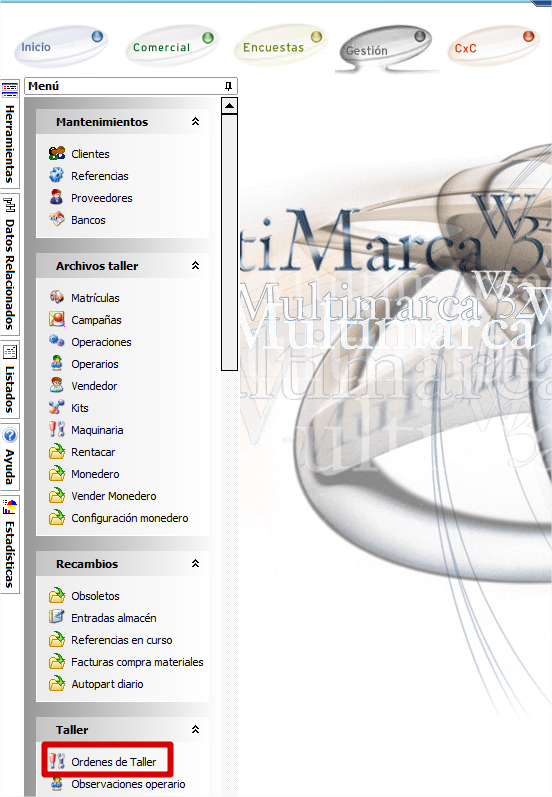
Task: Switch to the Herramientas side tab
Action: pyautogui.click(x=10, y=133)
